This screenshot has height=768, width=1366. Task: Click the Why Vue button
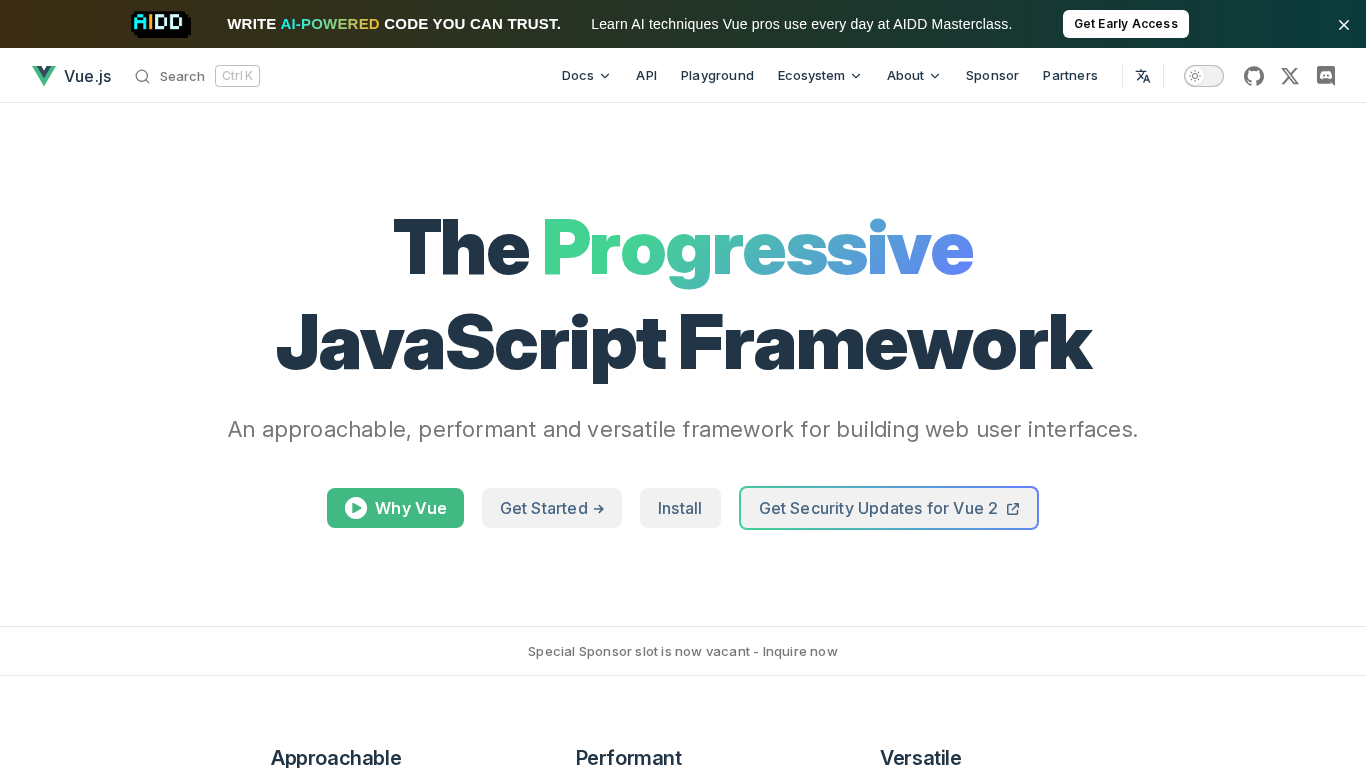395,508
